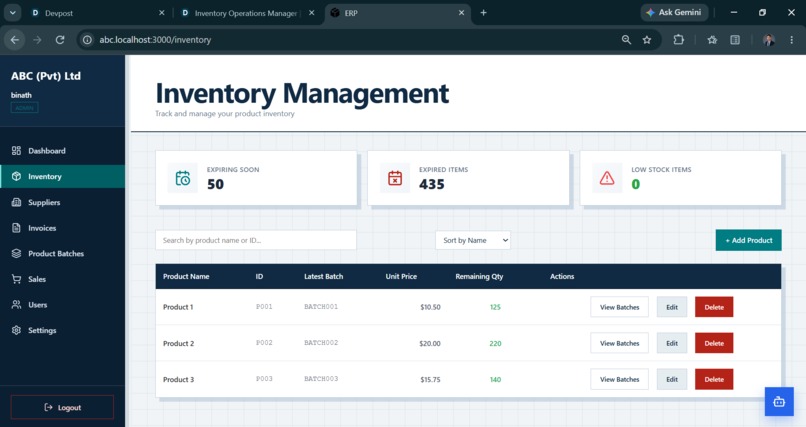The image size is (806, 427).
Task: Open the browser extensions puzzle icon
Action: click(679, 40)
